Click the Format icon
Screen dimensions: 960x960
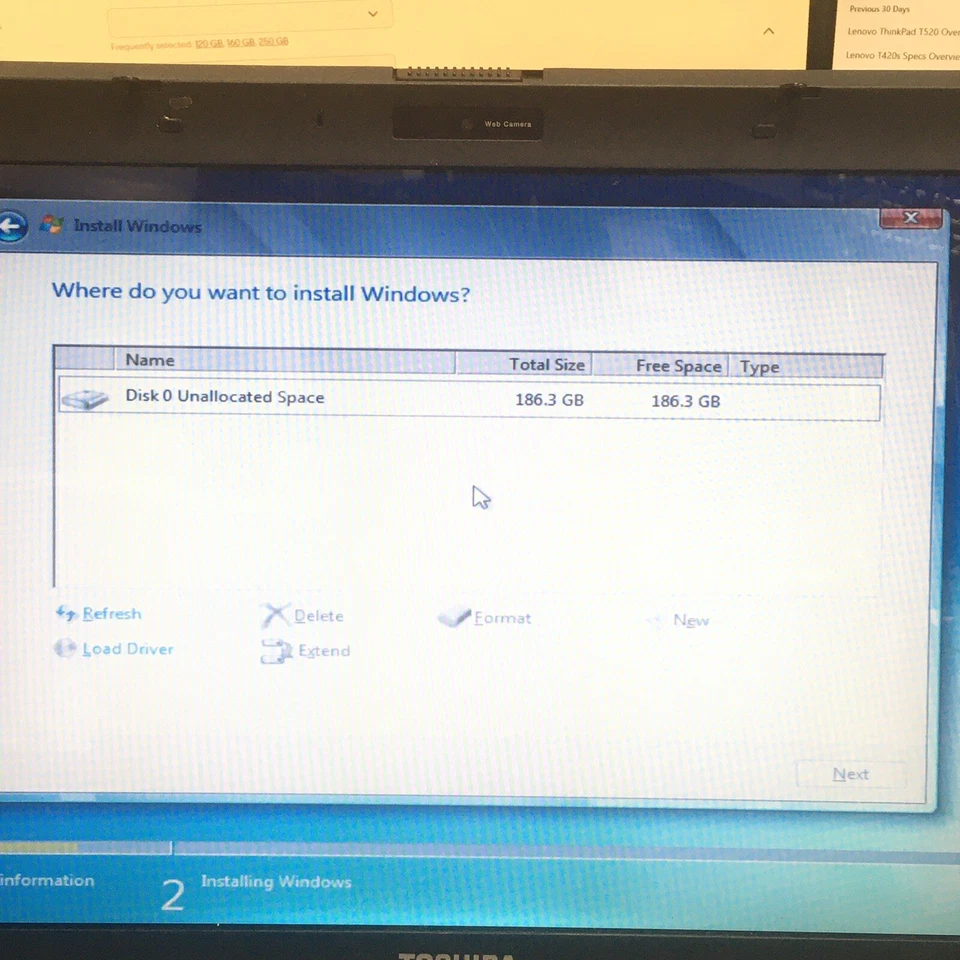pyautogui.click(x=455, y=617)
